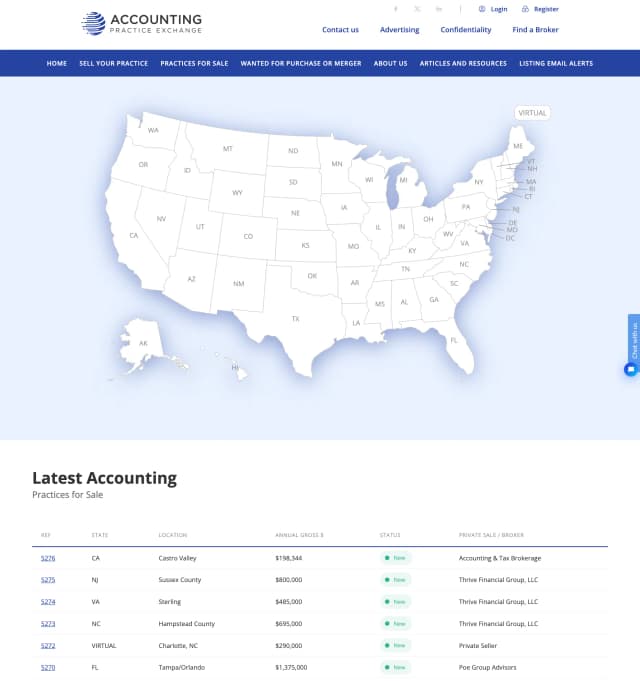
Task: Open Listing Email Alerts page
Action: [x=556, y=63]
